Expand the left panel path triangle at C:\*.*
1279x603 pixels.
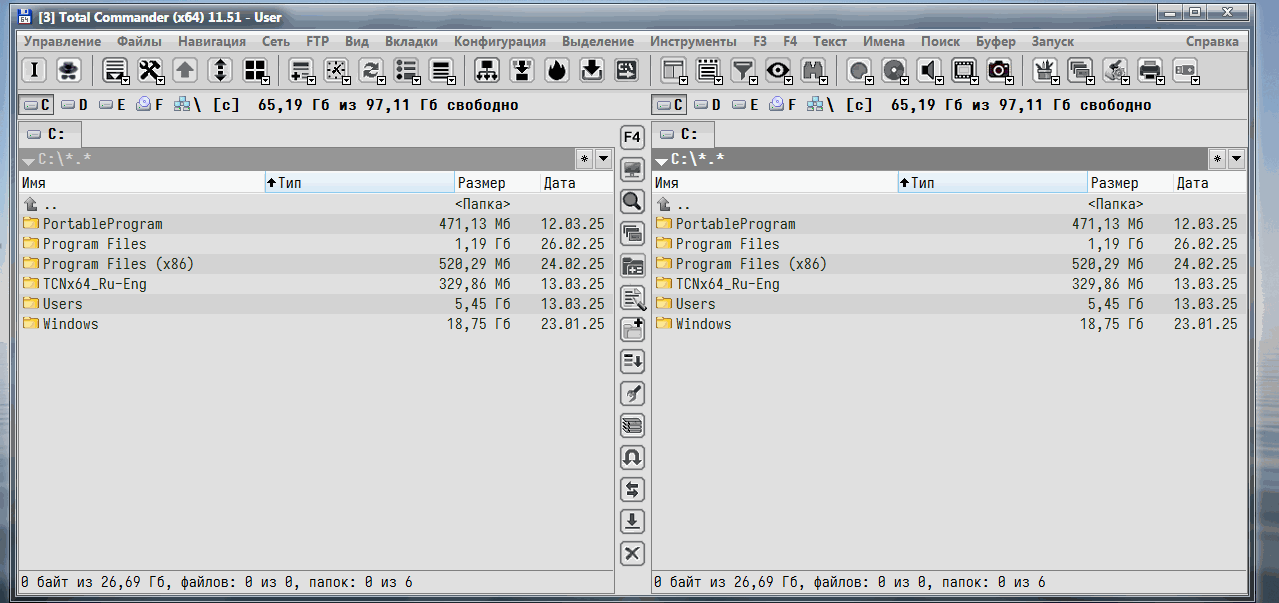tap(28, 160)
